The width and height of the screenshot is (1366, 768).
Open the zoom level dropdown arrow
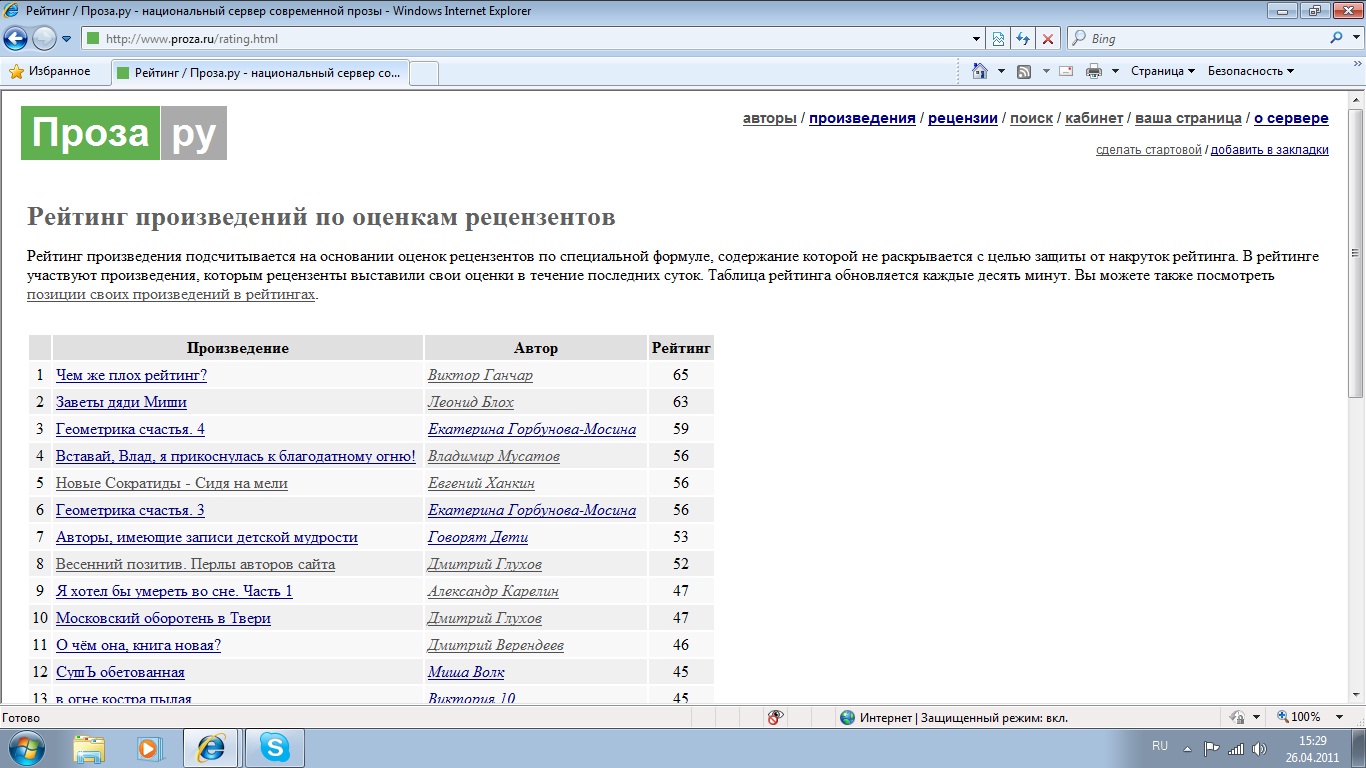1340,717
